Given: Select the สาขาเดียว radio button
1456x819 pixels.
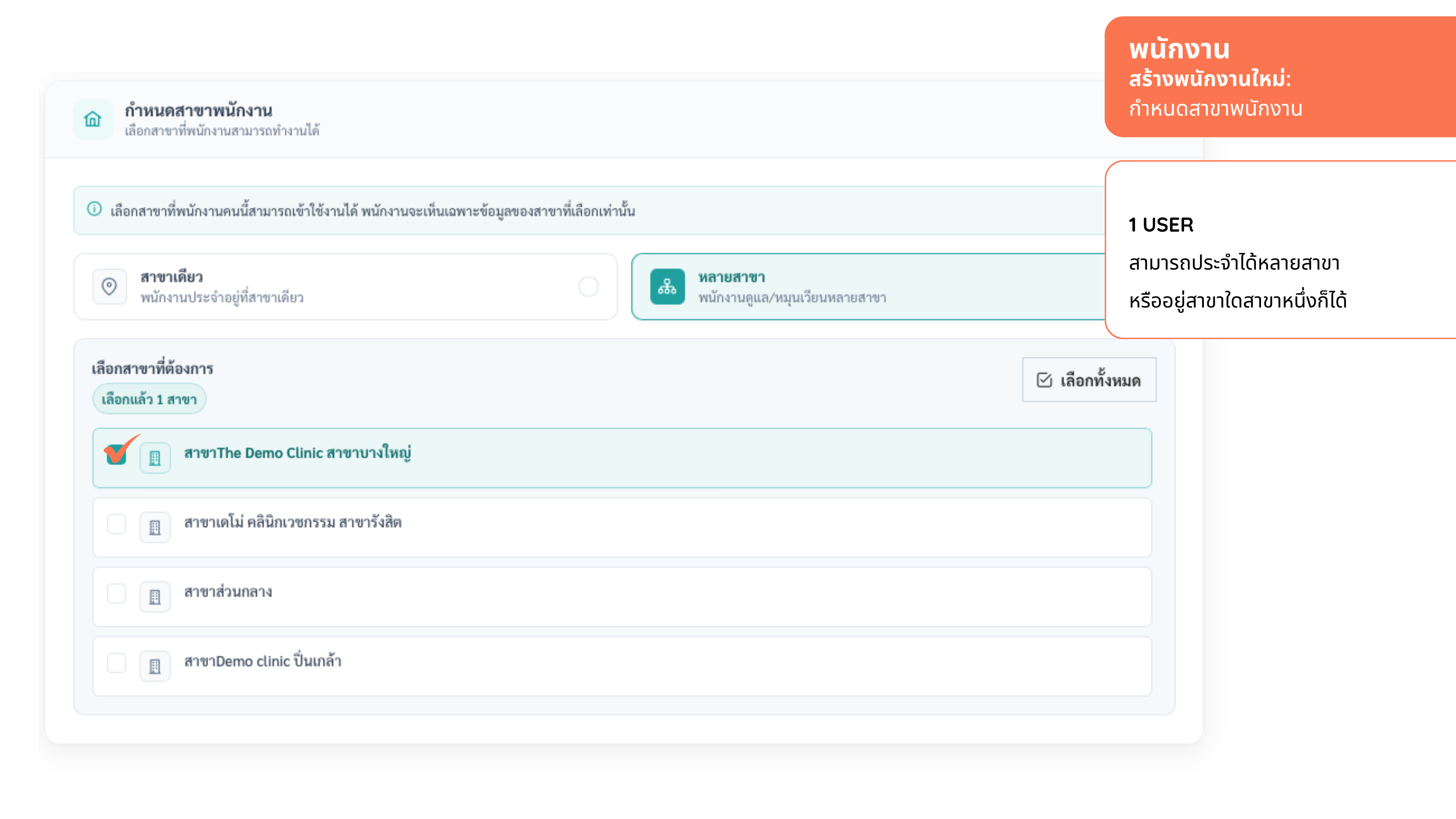Looking at the screenshot, I should click(x=589, y=287).
